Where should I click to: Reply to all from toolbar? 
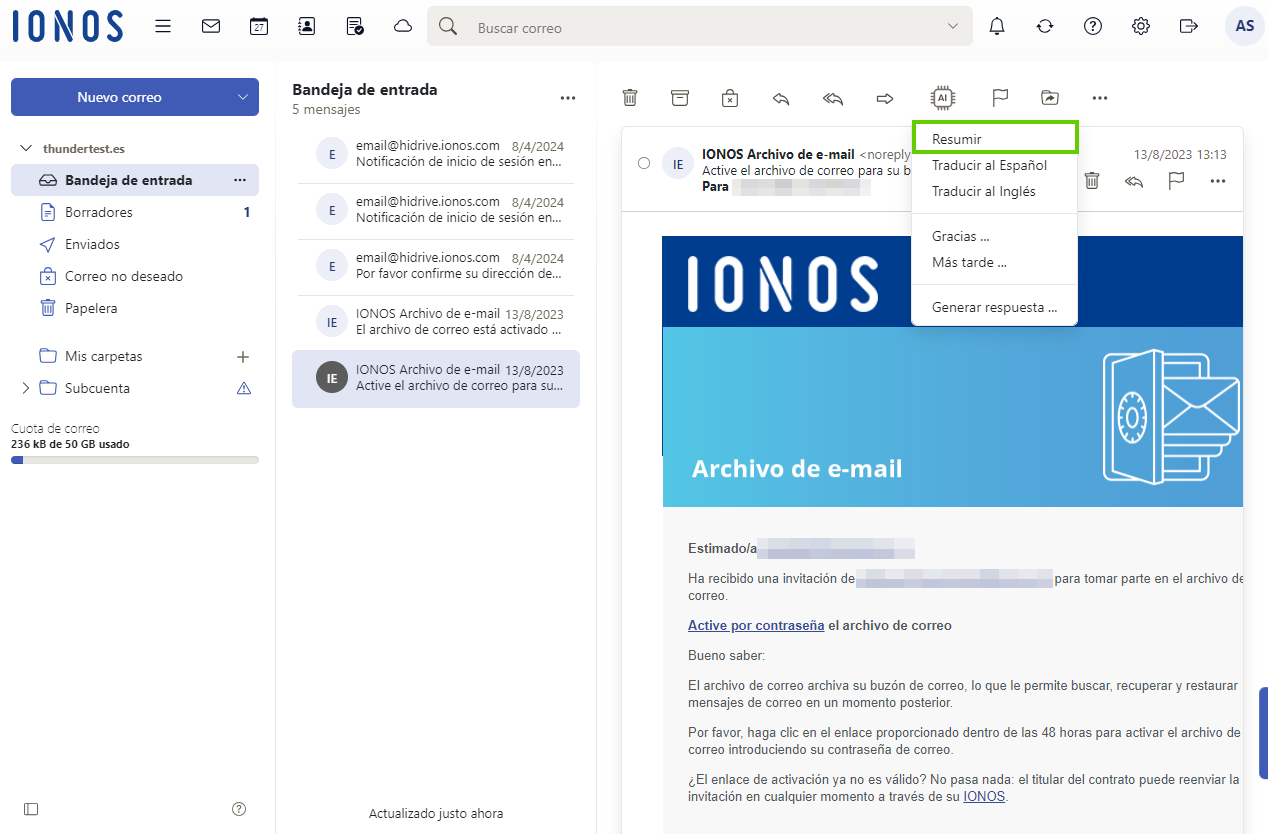coord(833,98)
